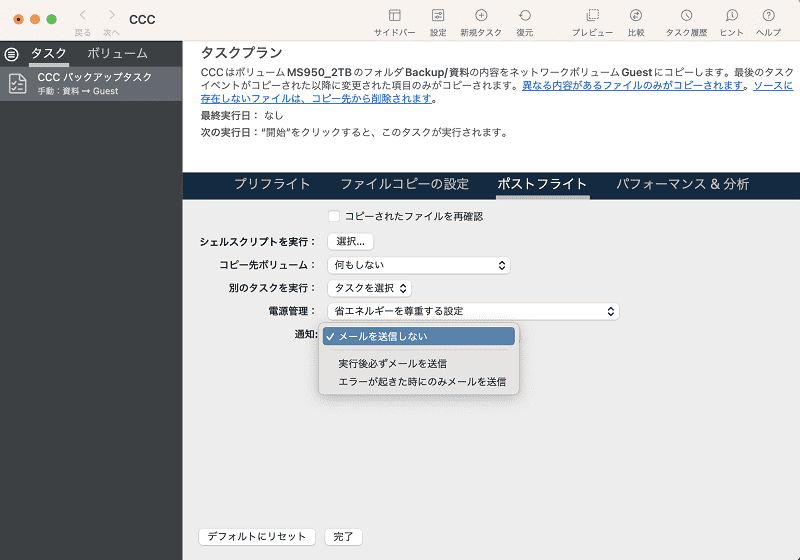Open the コピー先ボリューム dropdown
The image size is (800, 560).
(419, 265)
